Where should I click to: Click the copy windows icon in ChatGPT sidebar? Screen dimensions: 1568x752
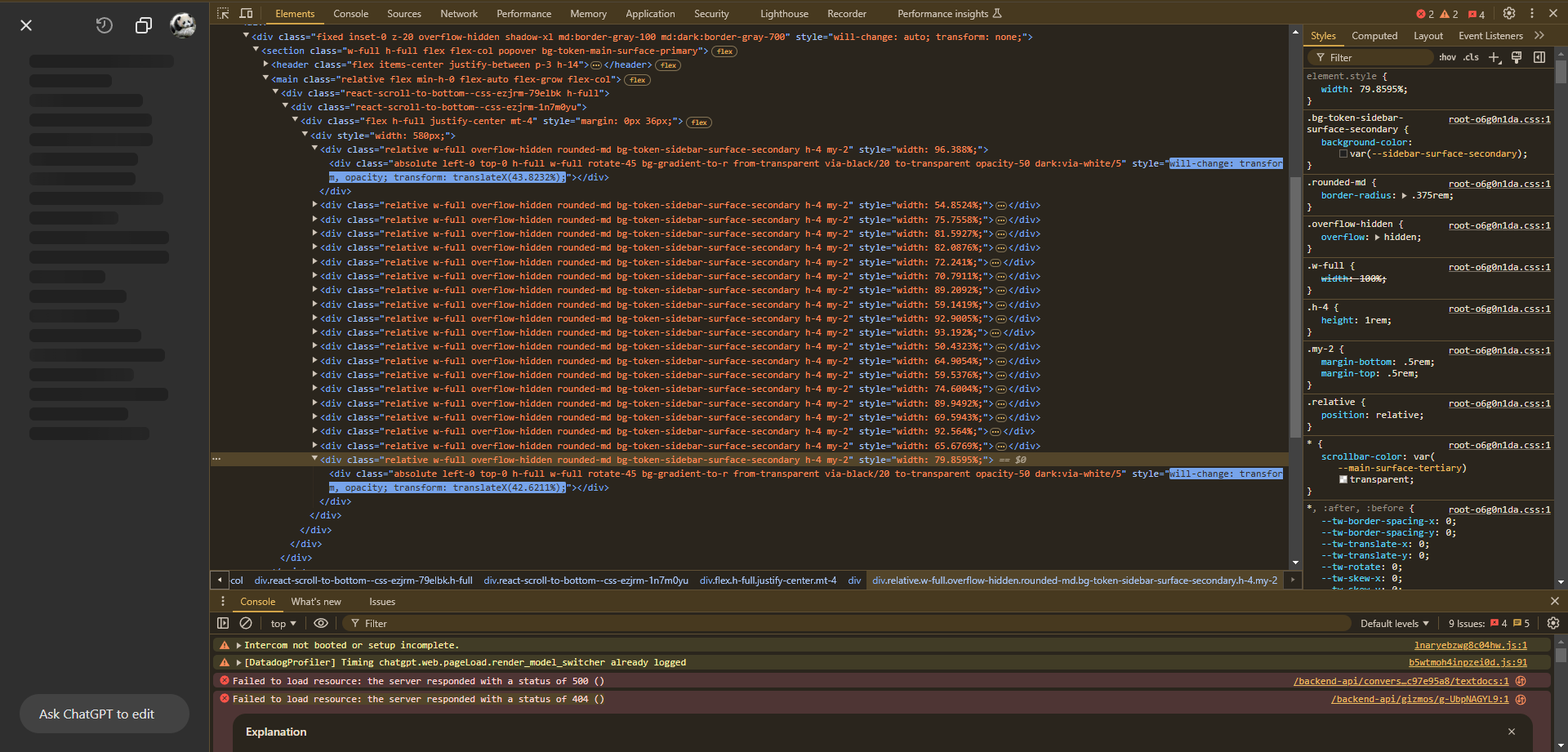(144, 25)
